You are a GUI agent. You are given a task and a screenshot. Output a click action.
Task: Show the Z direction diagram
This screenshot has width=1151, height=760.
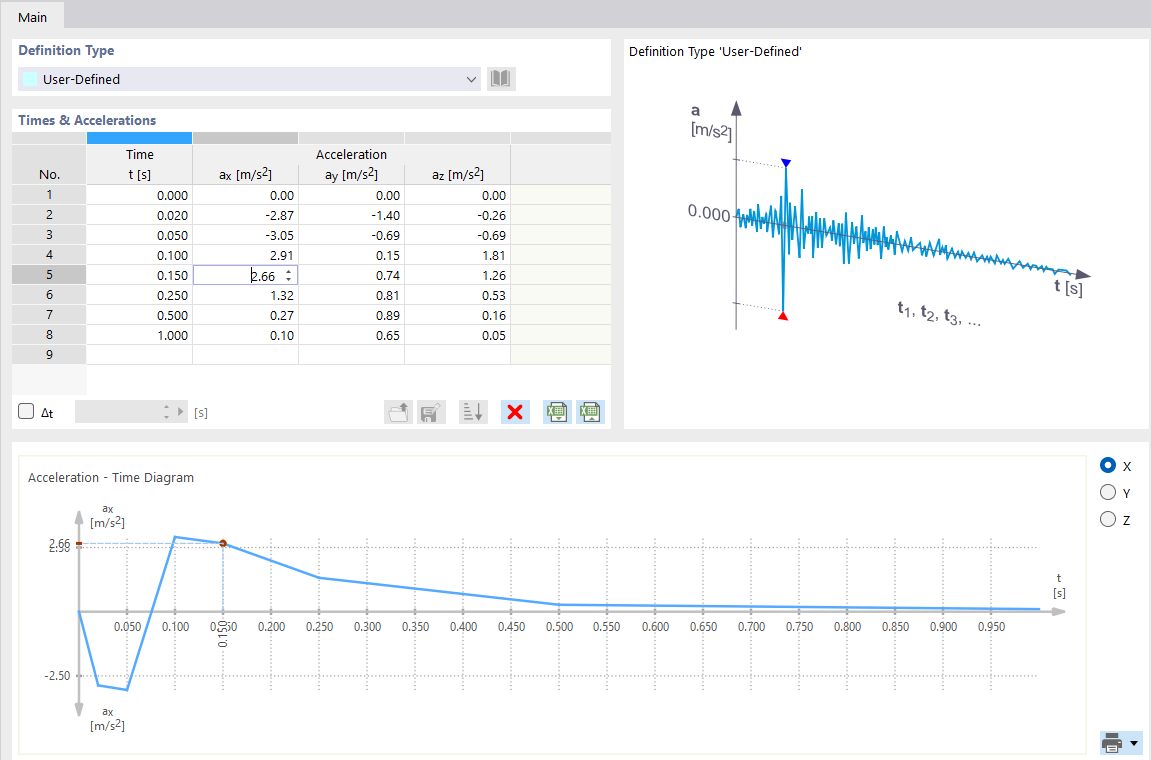pyautogui.click(x=1107, y=518)
